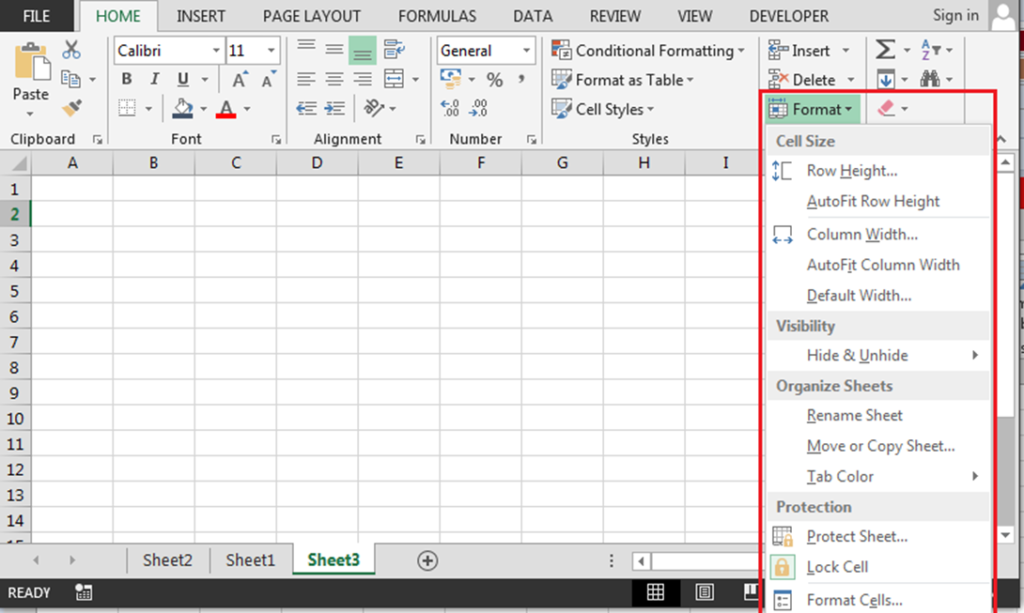
Task: Click the Format Painter brush icon
Action: (x=72, y=106)
